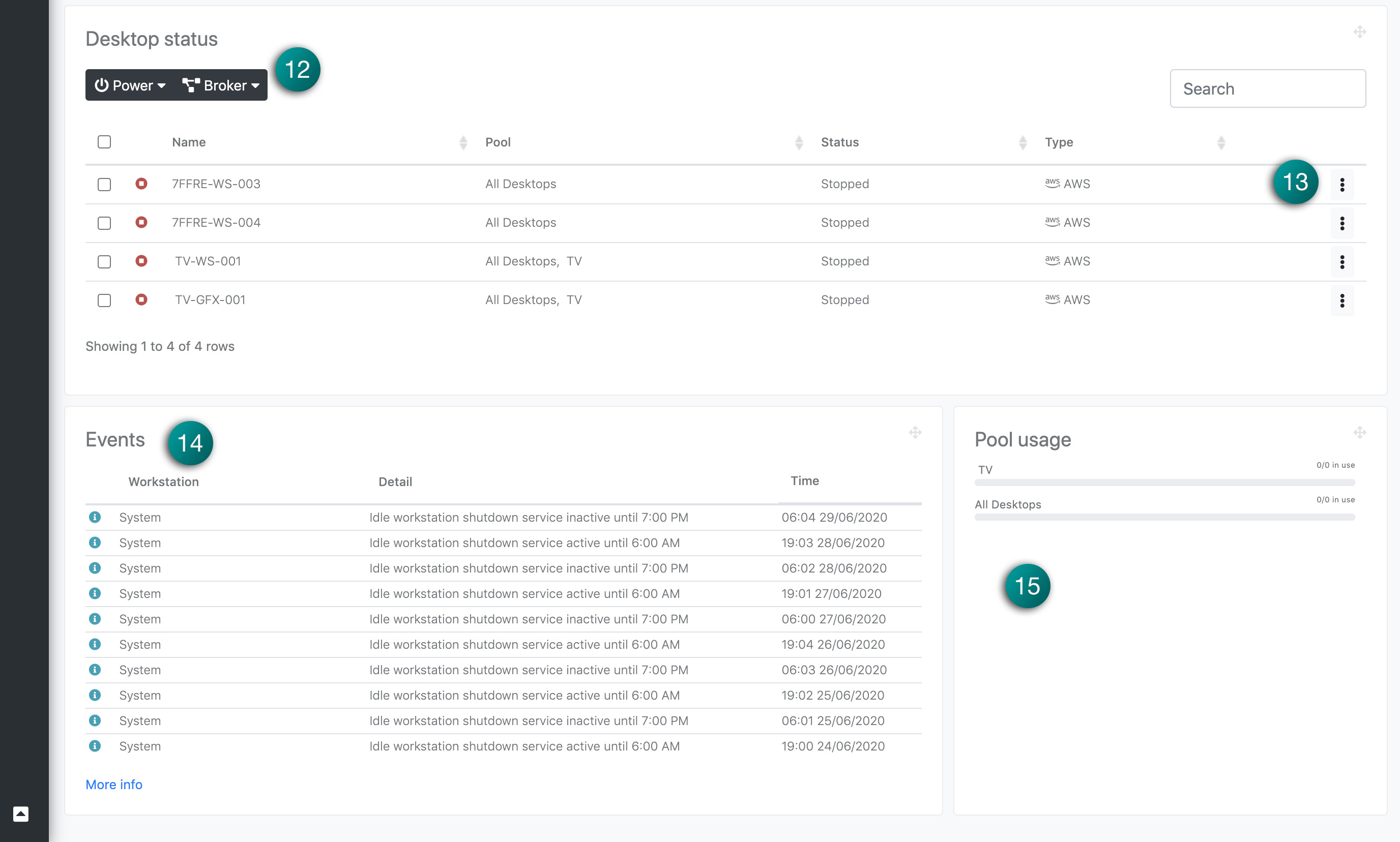Open three-dot menu for TV-GFX-001 row
Viewport: 1400px width, 842px height.
pyautogui.click(x=1341, y=300)
